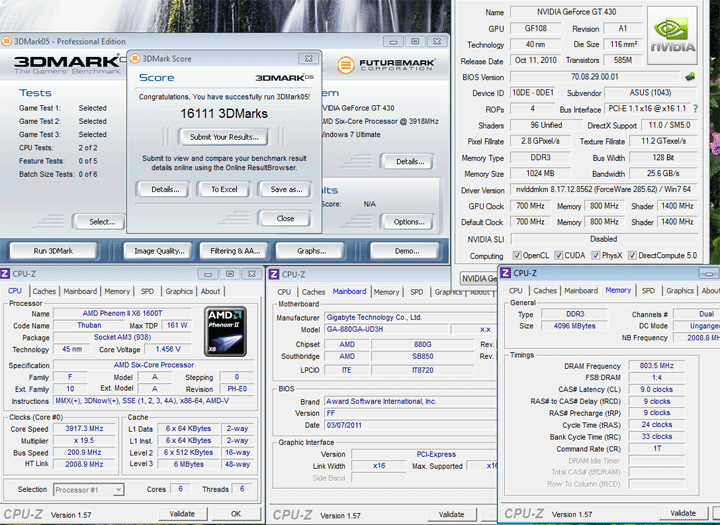The height and width of the screenshot is (525, 720).
Task: Switch to the Caches tab in the CPU window
Action: point(43,292)
